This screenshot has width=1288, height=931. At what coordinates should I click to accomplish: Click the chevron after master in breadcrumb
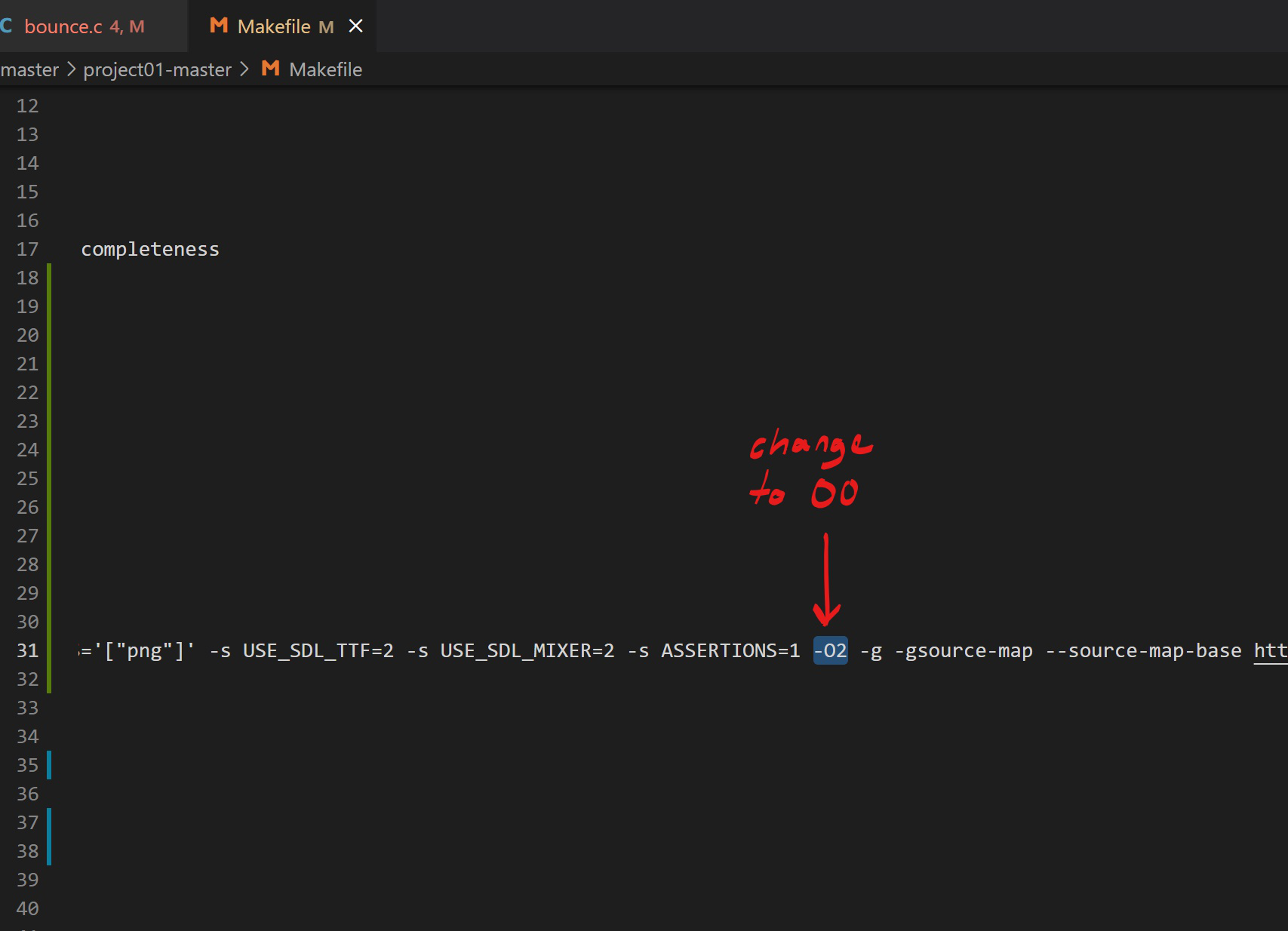tap(71, 69)
